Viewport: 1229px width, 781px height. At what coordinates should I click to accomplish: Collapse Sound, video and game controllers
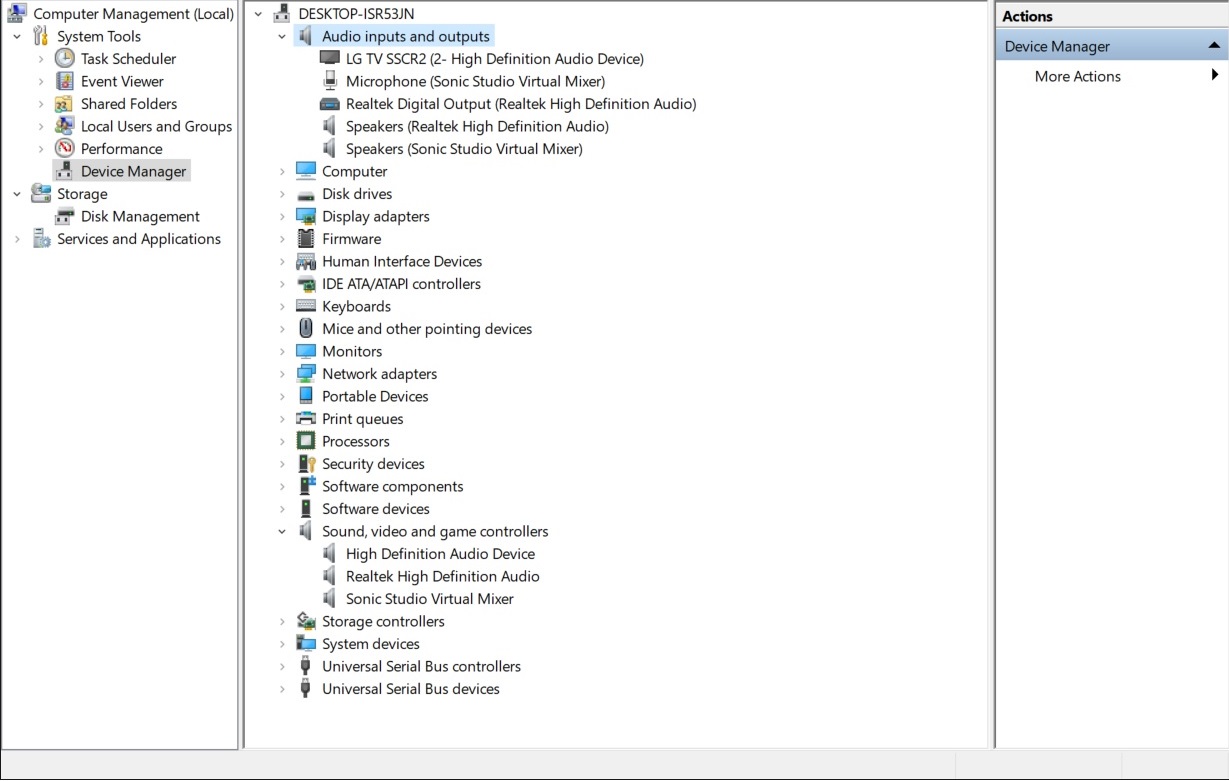tap(282, 532)
